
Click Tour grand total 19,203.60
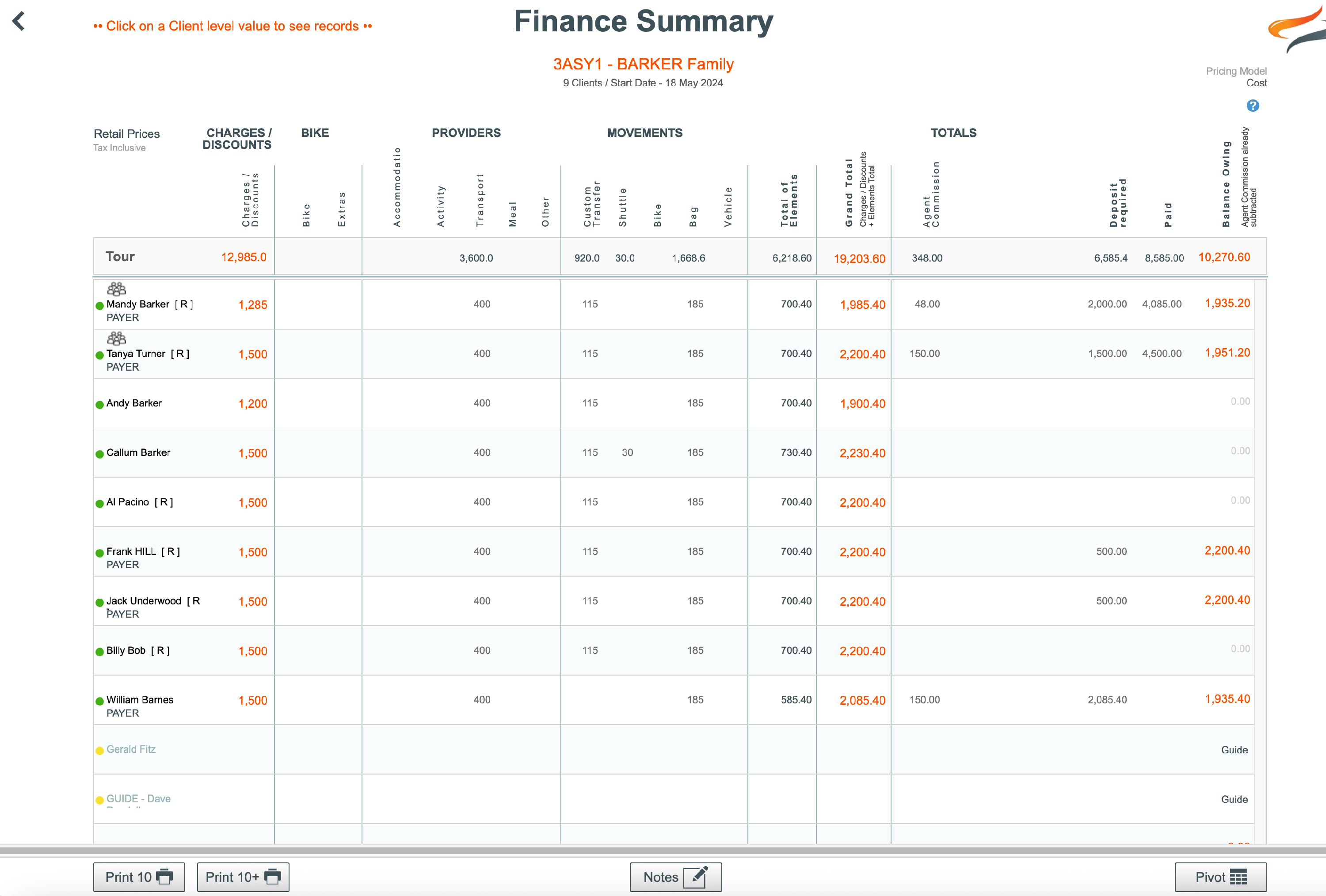pos(859,259)
